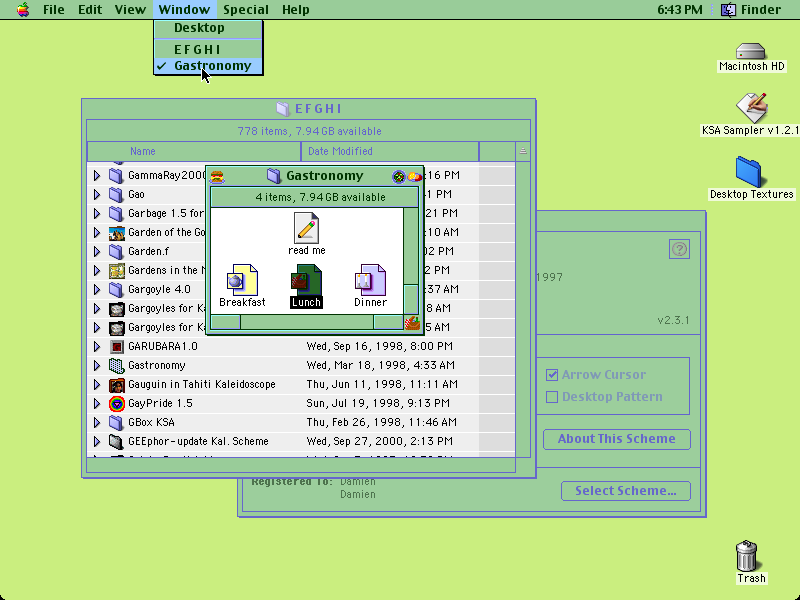Expand the Garden.f folder triangle
This screenshot has height=600, width=800.
pyautogui.click(x=97, y=252)
